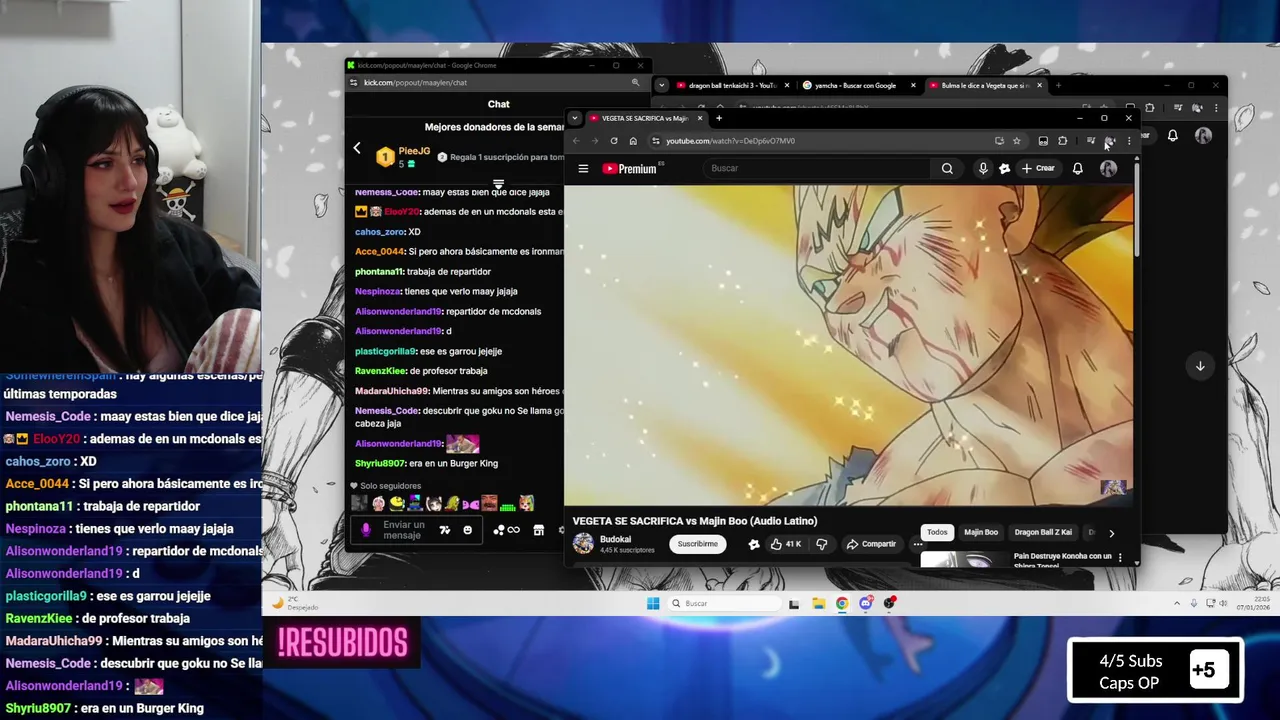Open the YouTube hamburger guide menu
The image size is (1280, 720).
(x=583, y=168)
